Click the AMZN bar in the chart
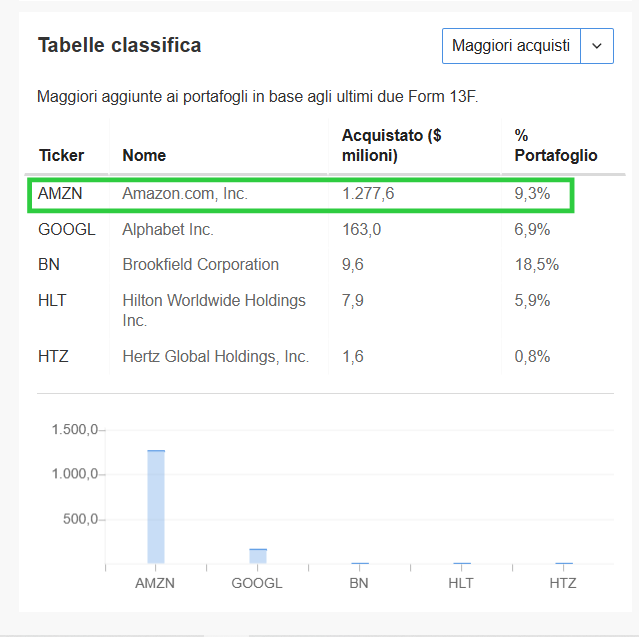The width and height of the screenshot is (639, 637). pyautogui.click(x=156, y=507)
